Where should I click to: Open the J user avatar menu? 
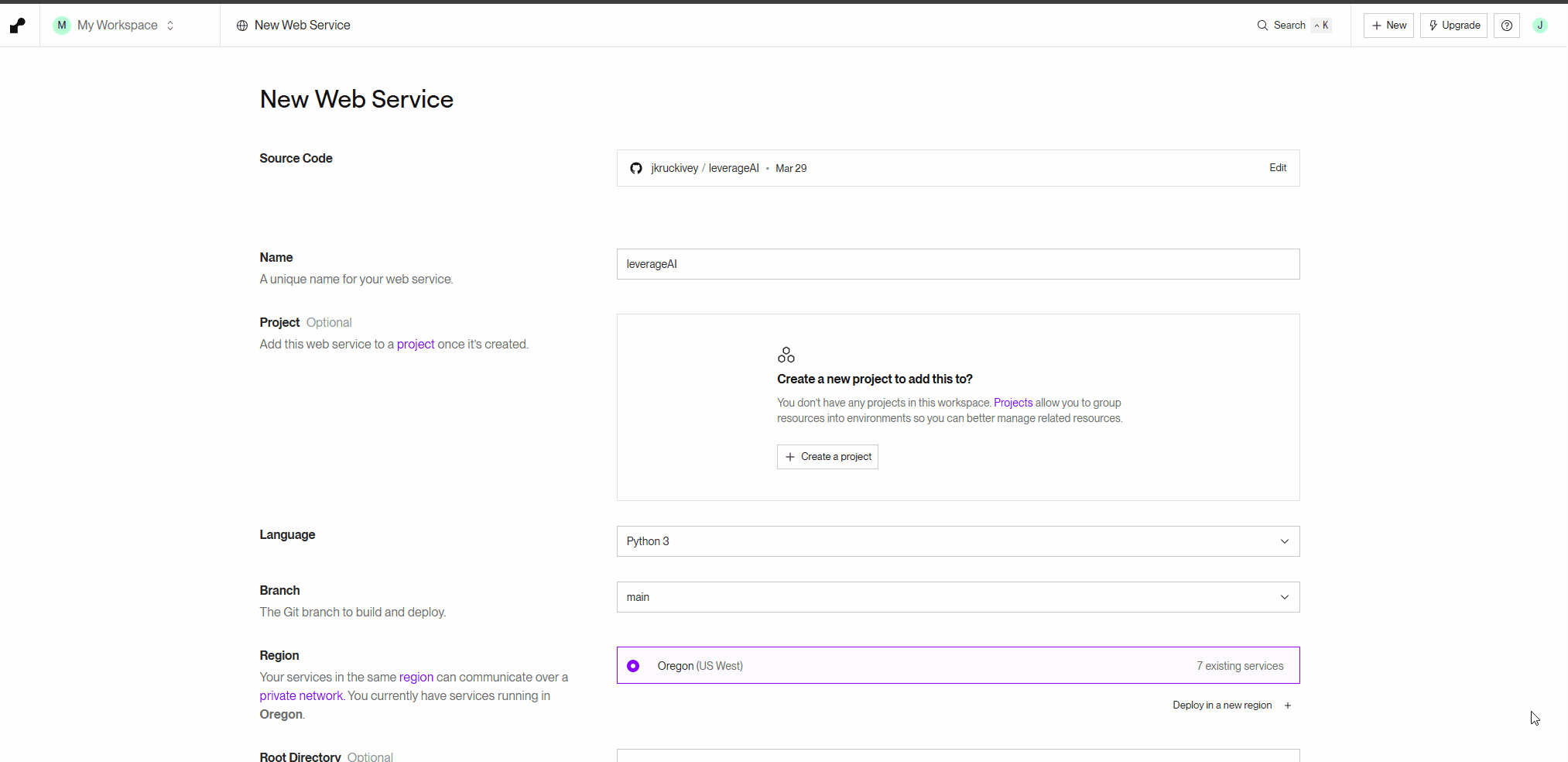(1540, 26)
